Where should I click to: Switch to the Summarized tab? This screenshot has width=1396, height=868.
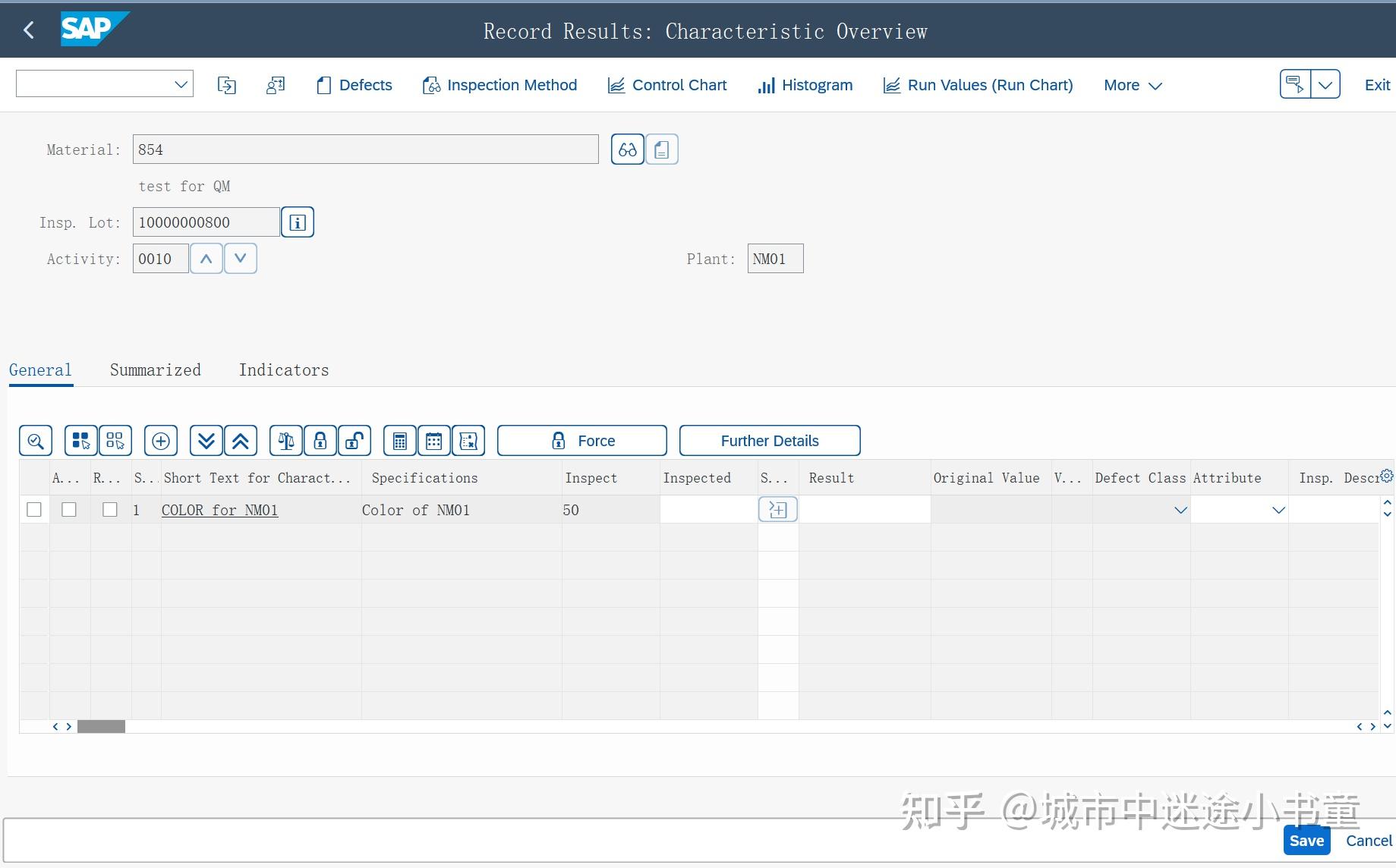tap(155, 370)
